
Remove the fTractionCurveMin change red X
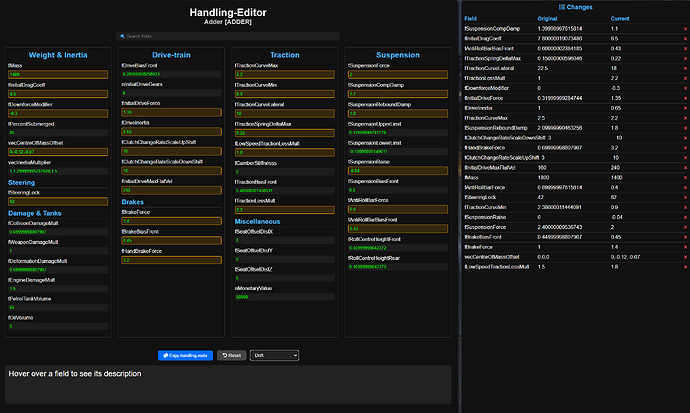click(x=685, y=208)
